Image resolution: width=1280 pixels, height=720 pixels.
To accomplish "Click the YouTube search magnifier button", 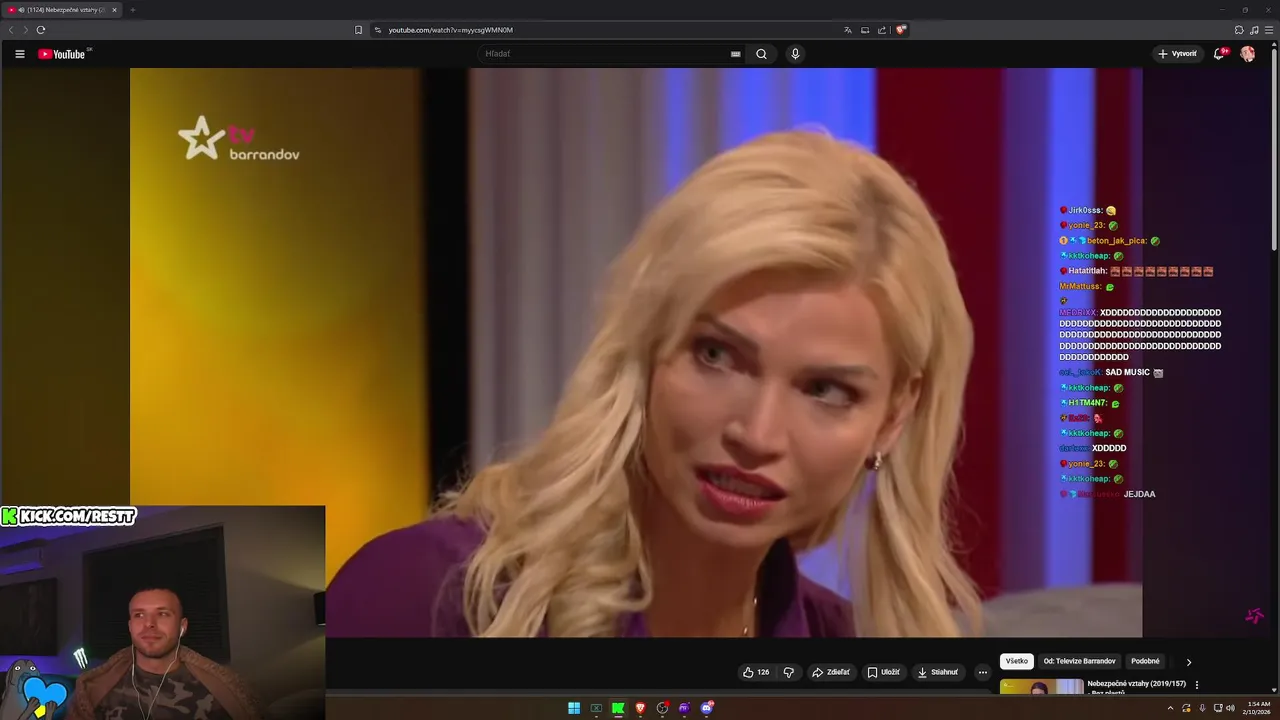I will [x=761, y=54].
